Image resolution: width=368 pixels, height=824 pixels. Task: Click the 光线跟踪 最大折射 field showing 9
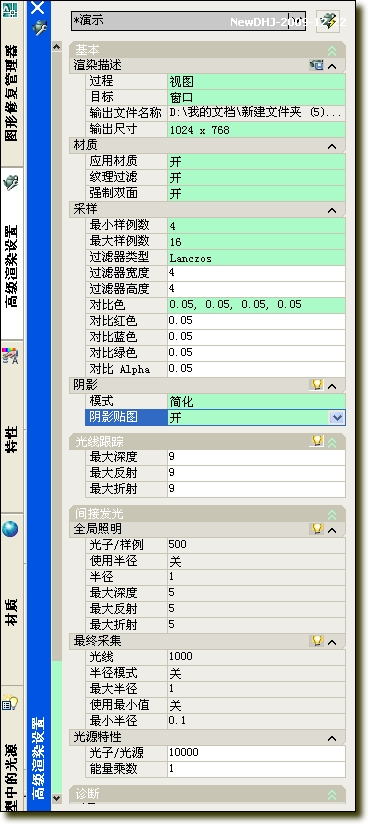point(257,489)
